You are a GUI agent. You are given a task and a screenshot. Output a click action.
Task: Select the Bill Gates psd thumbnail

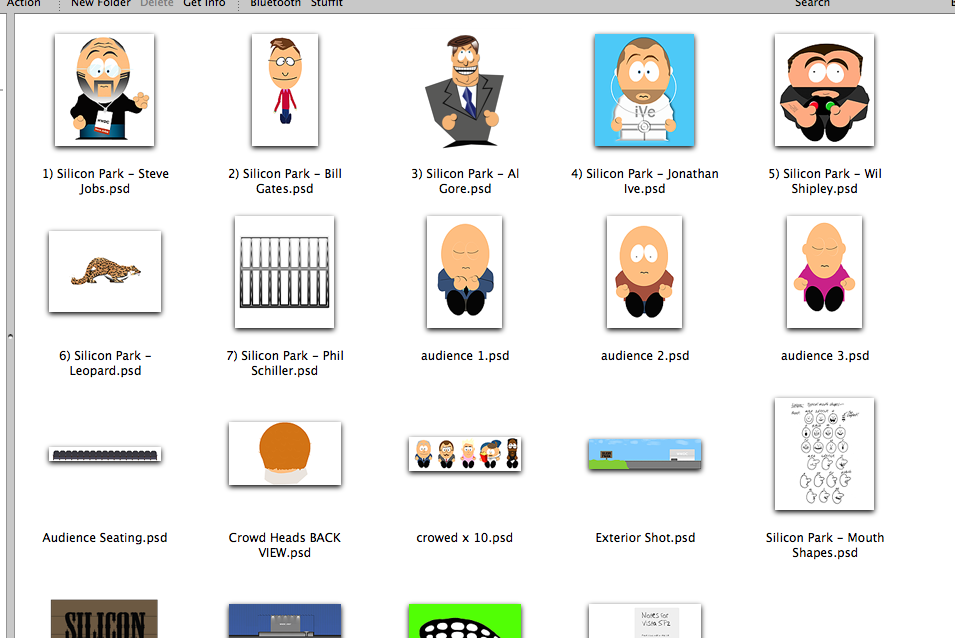coord(285,90)
